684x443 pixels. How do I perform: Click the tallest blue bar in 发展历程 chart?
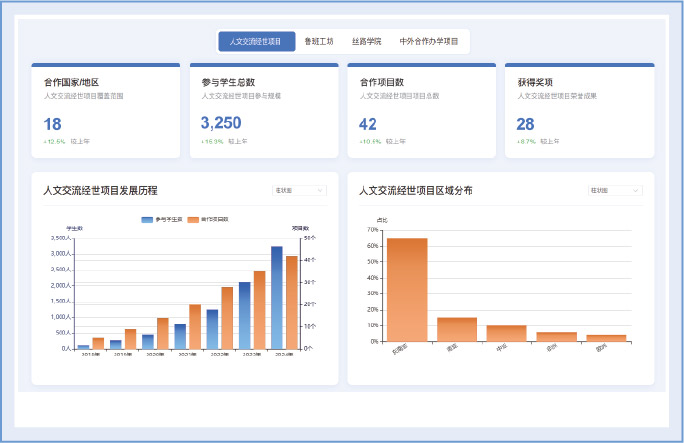(277, 297)
